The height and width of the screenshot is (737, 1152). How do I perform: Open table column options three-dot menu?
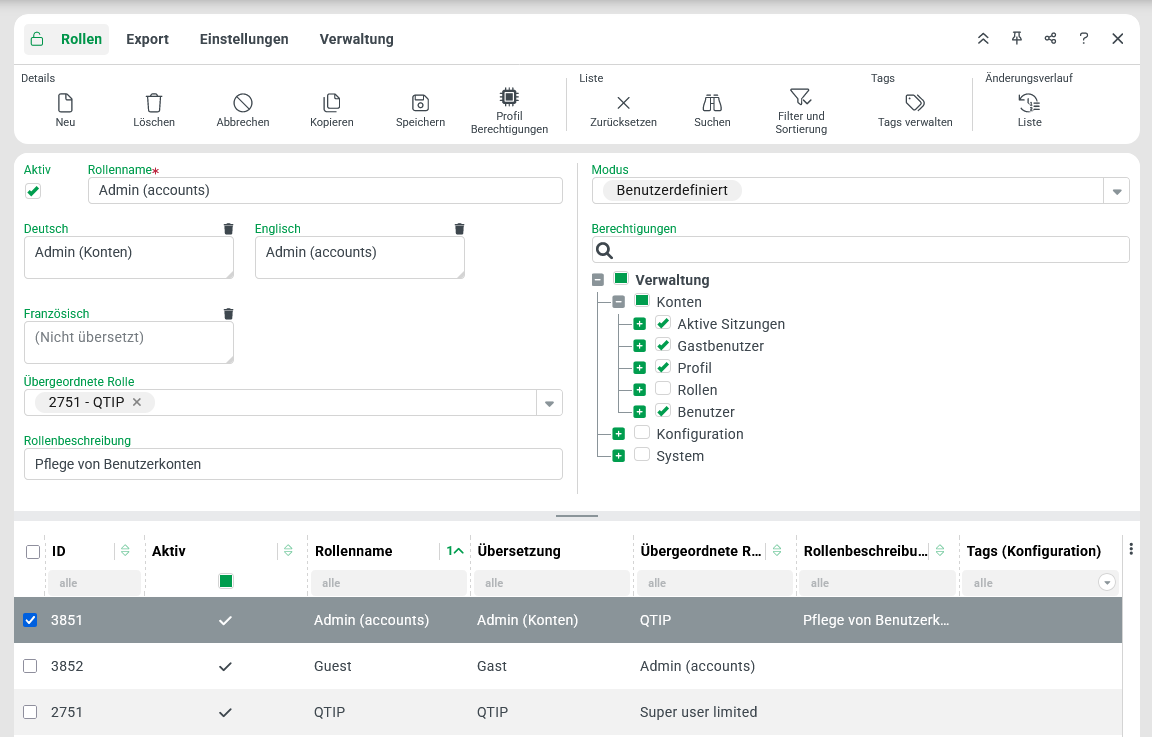click(x=1131, y=549)
